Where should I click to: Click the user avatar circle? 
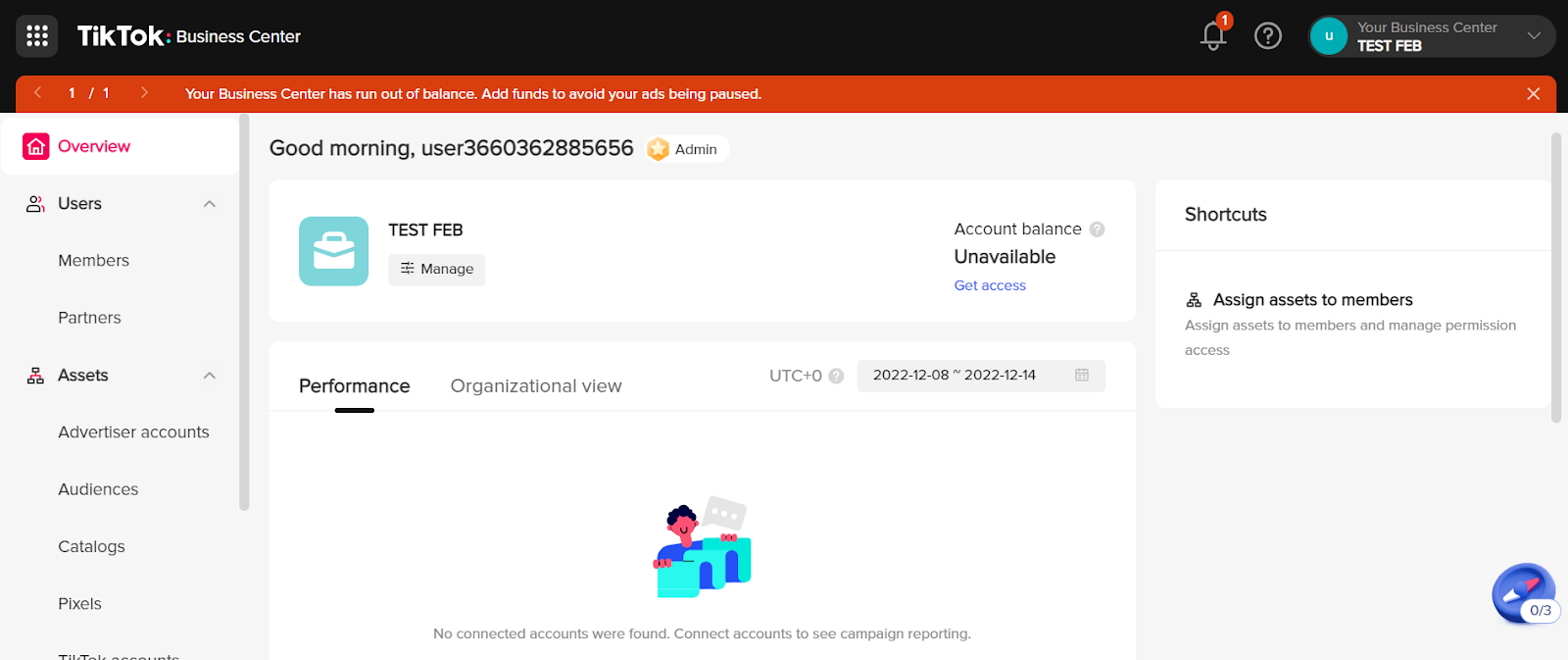point(1329,36)
